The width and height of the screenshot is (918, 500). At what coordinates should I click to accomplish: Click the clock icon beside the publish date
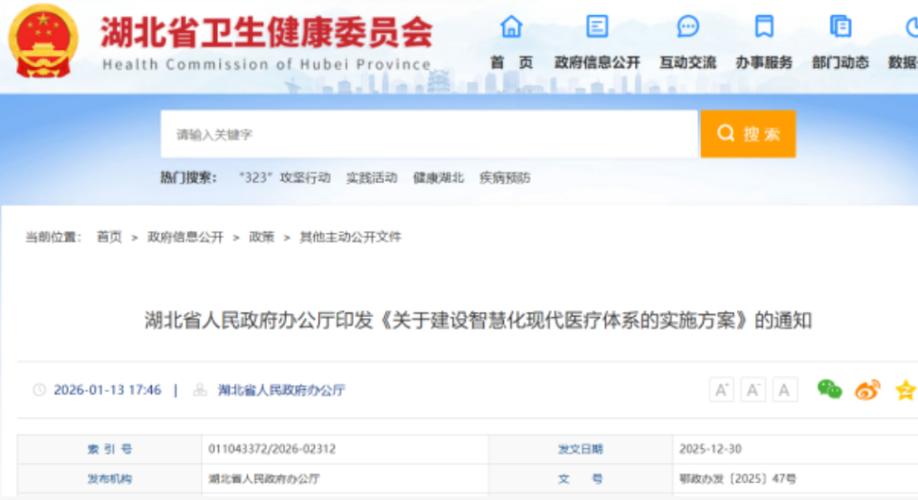click(39, 390)
